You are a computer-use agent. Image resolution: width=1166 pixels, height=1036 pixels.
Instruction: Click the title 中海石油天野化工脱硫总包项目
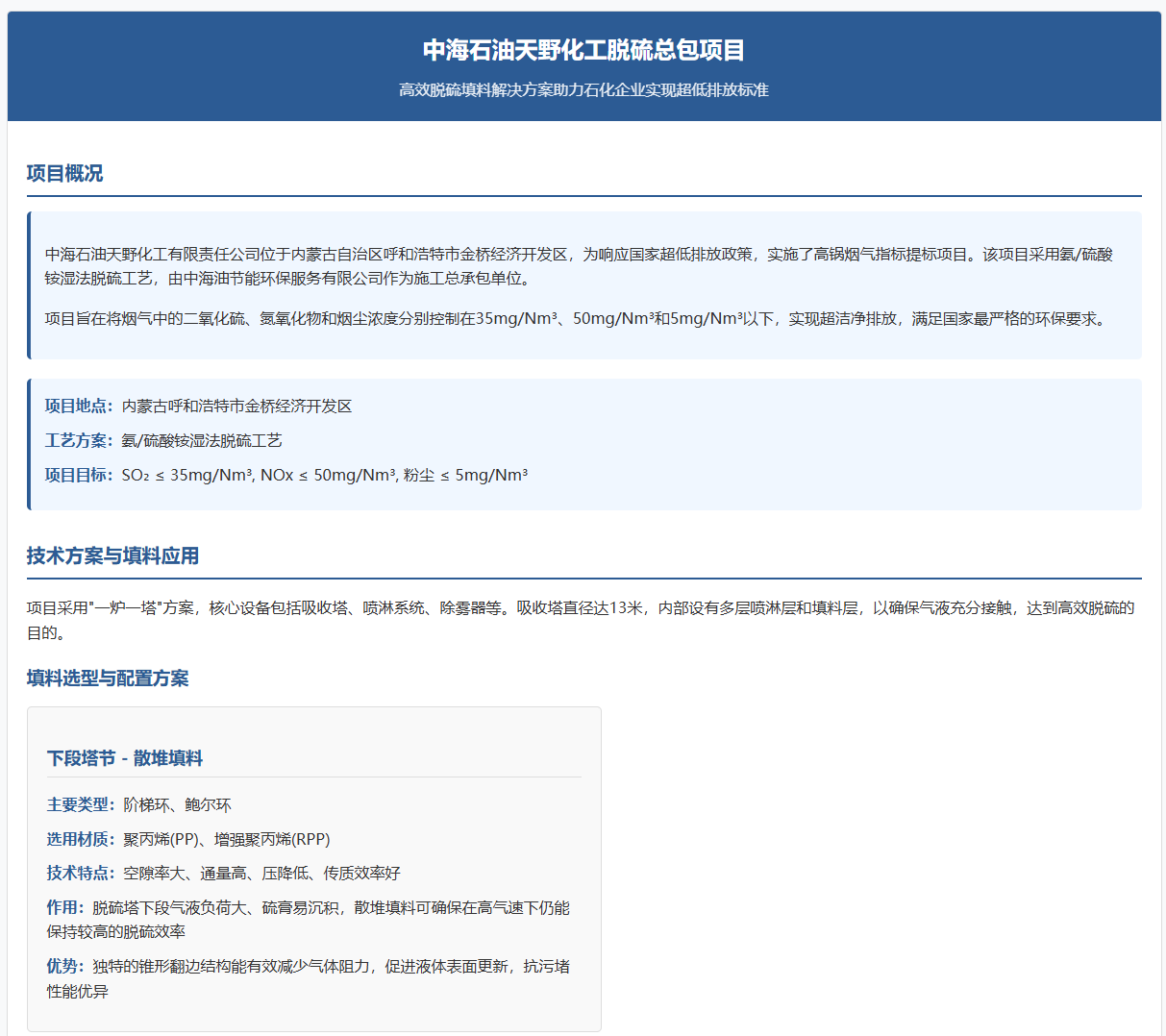(x=583, y=50)
